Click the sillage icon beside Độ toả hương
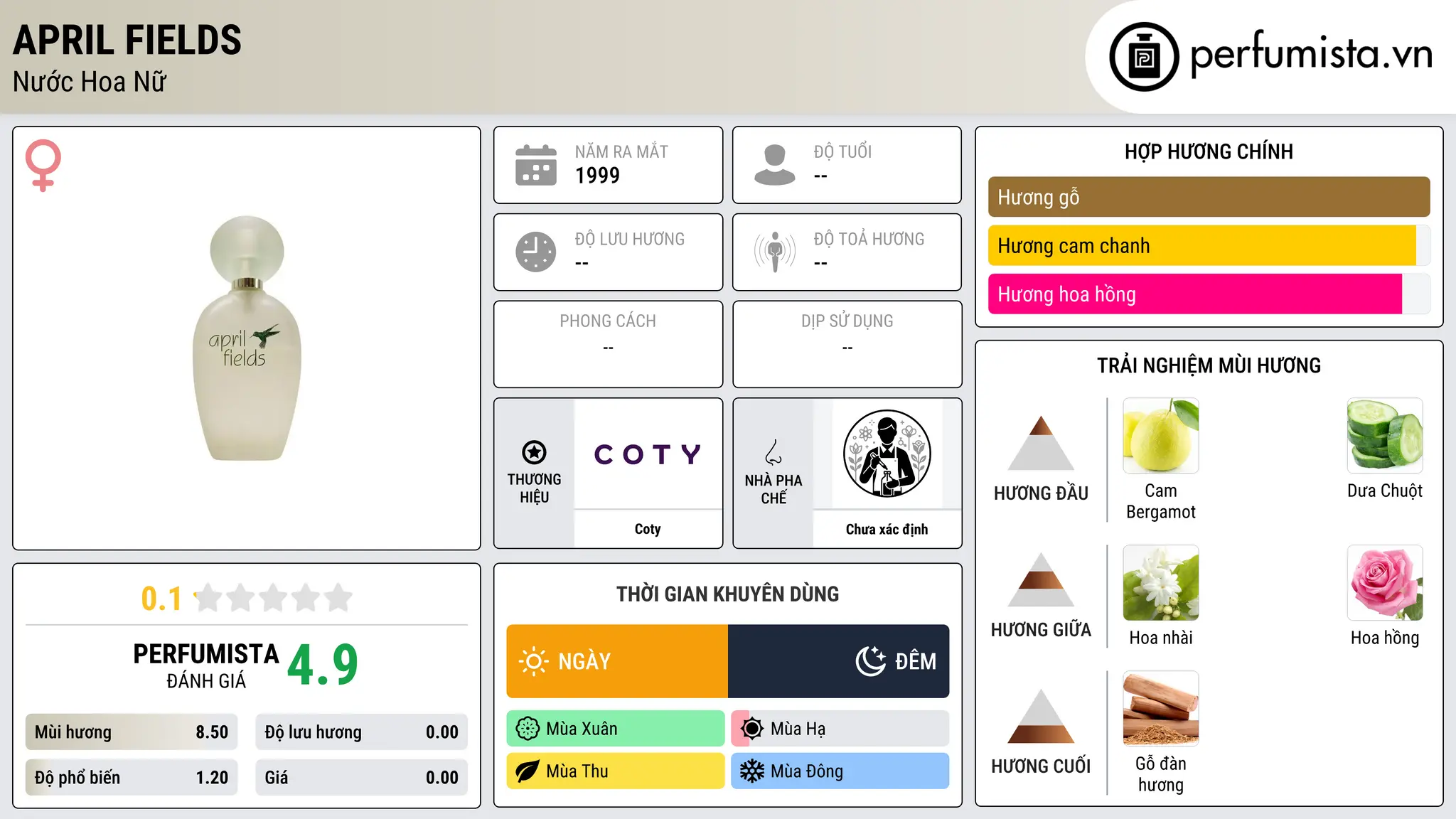1456x819 pixels. [x=774, y=252]
